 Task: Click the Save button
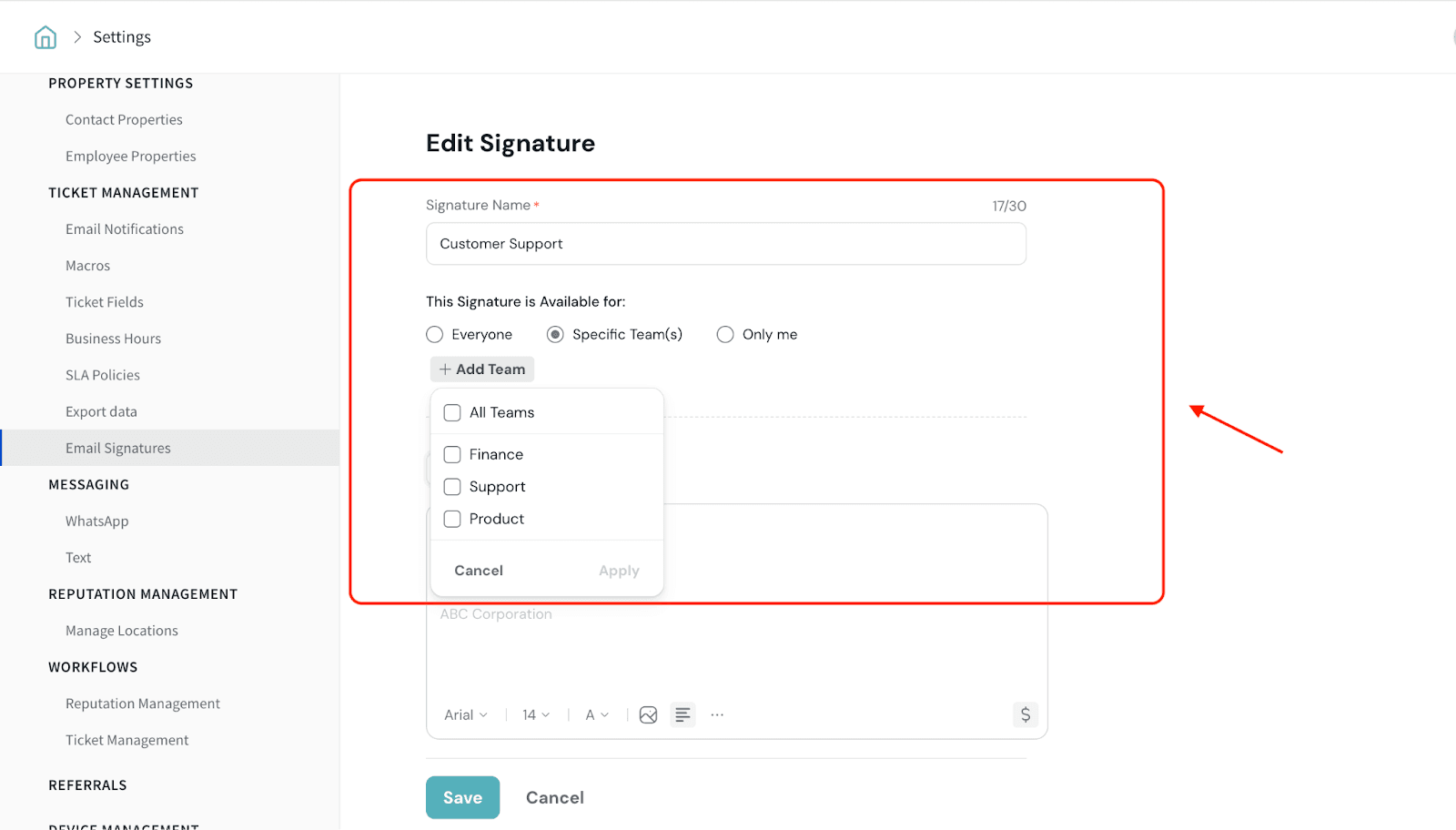462,798
